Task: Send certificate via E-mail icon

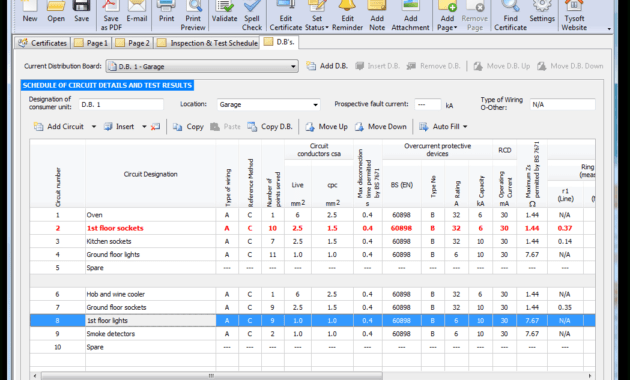Action: pyautogui.click(x=137, y=11)
